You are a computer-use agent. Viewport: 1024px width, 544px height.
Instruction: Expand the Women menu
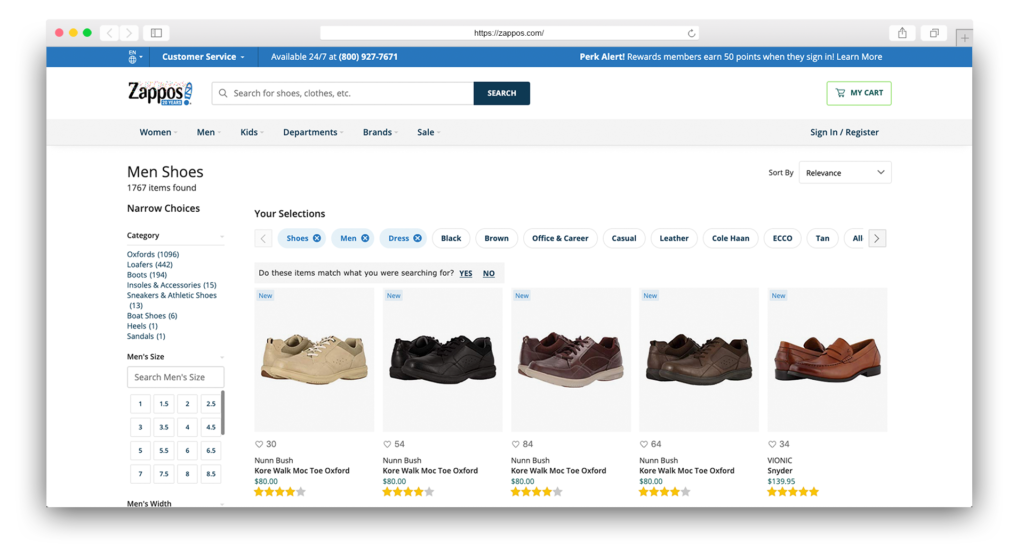click(157, 133)
